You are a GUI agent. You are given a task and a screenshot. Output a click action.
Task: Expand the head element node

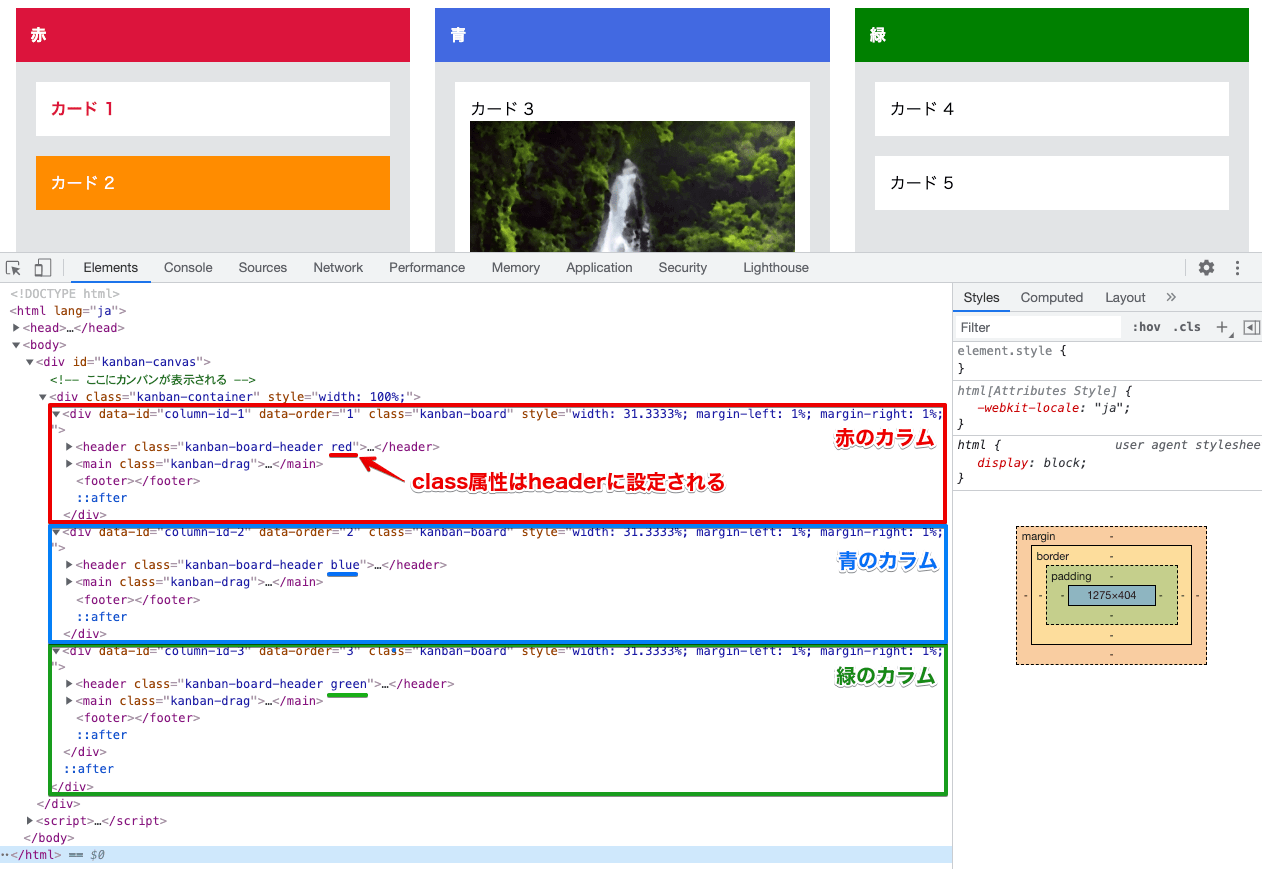coord(17,328)
